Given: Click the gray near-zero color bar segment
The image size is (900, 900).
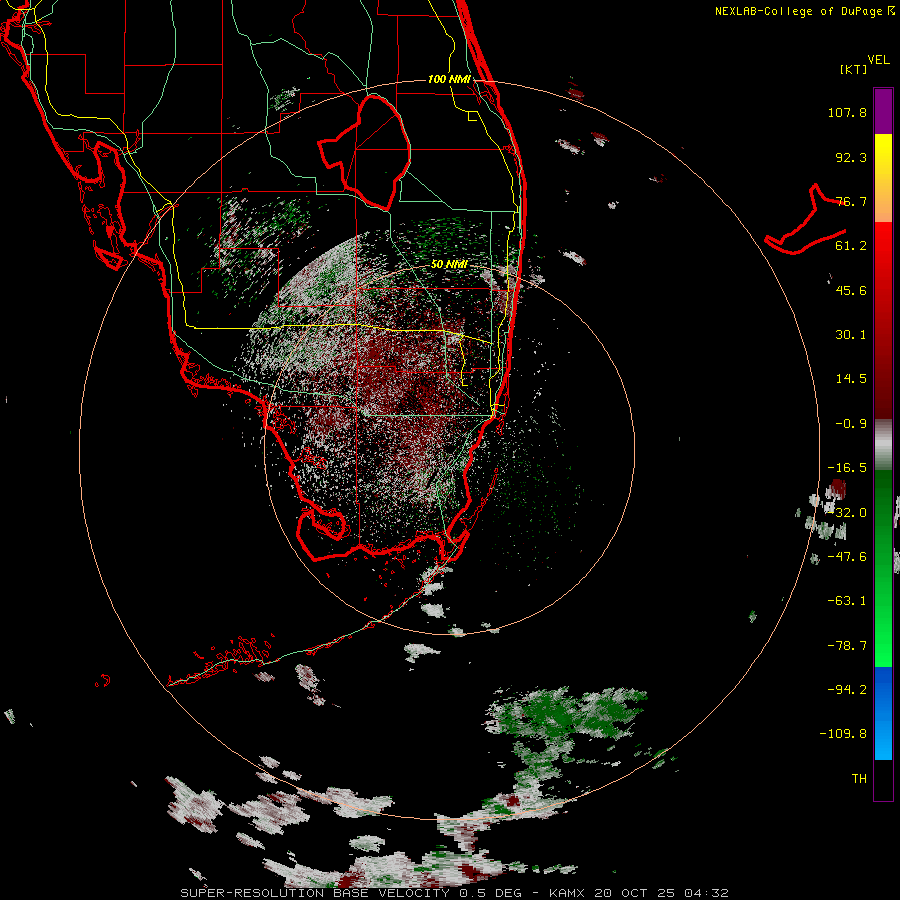Looking at the screenshot, I should pyautogui.click(x=883, y=444).
